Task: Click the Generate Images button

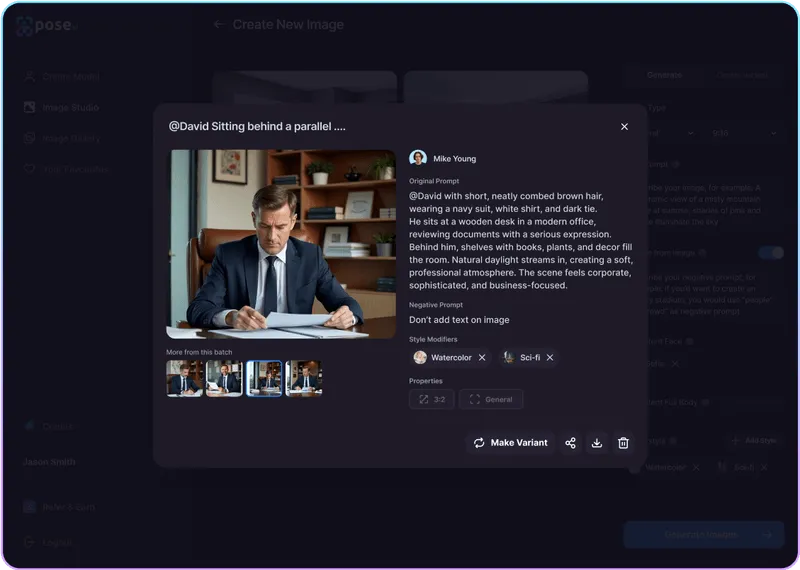Action: tap(704, 535)
